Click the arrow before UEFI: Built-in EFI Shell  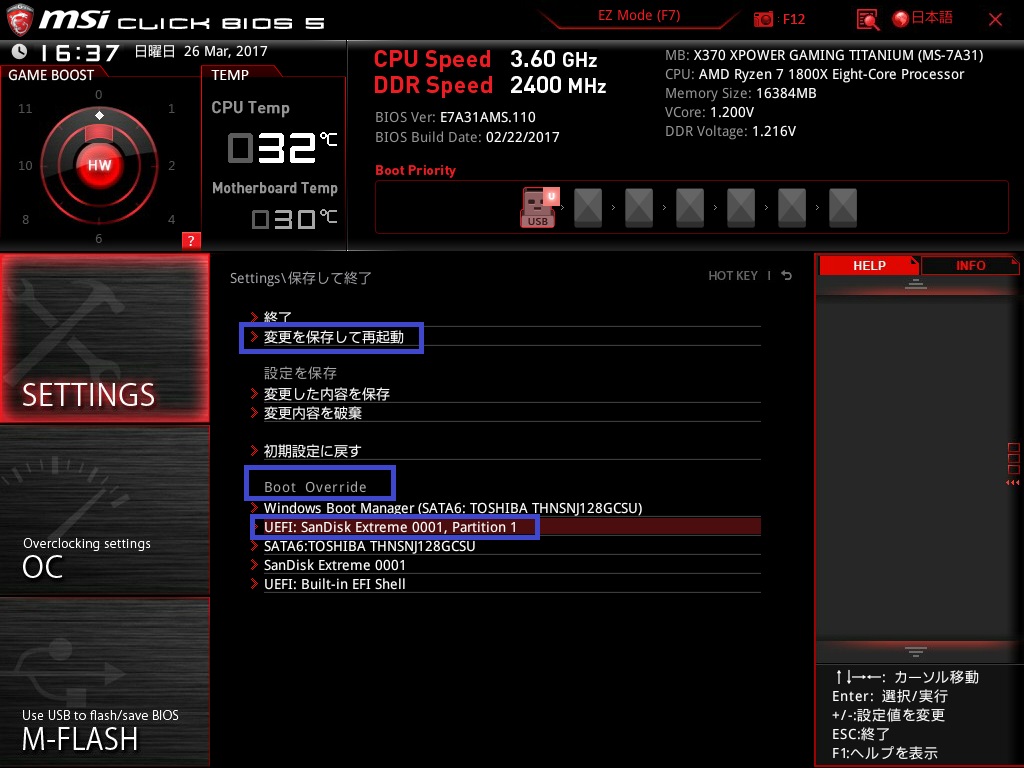254,584
